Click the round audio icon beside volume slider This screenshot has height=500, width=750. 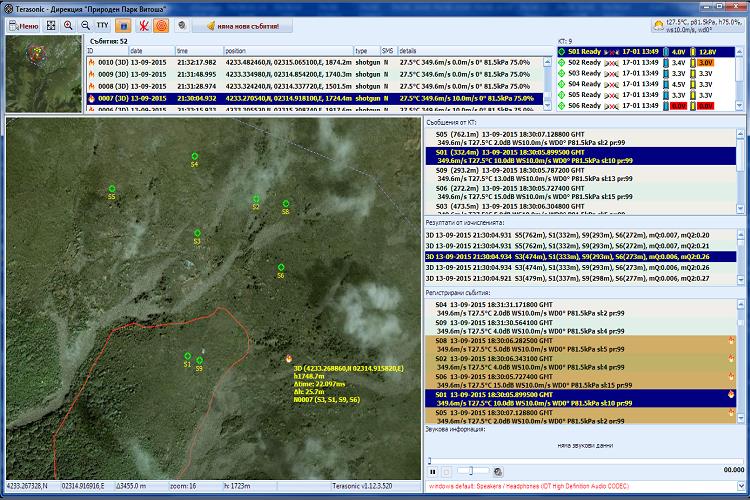click(x=498, y=472)
